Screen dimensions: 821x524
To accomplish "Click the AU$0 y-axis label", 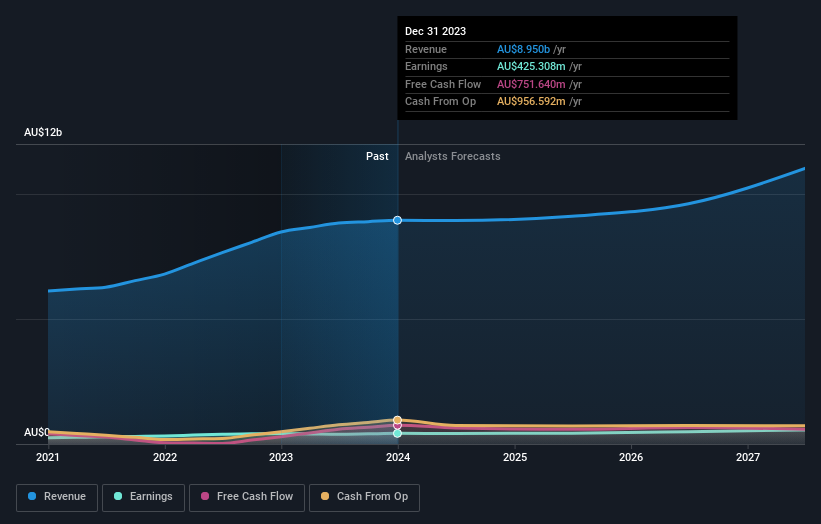I will (36, 432).
